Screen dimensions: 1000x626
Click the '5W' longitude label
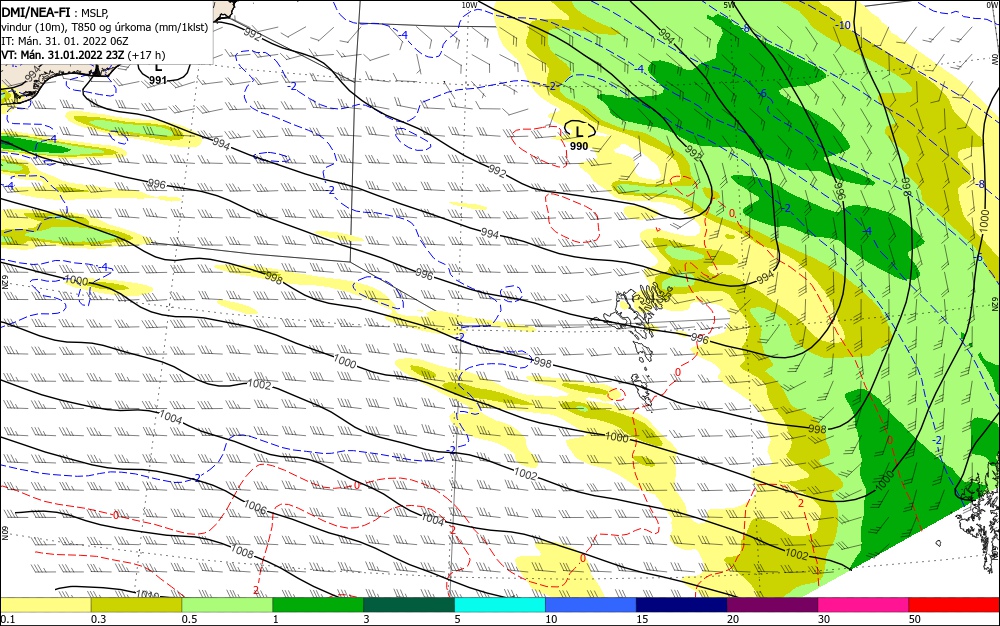pos(730,5)
